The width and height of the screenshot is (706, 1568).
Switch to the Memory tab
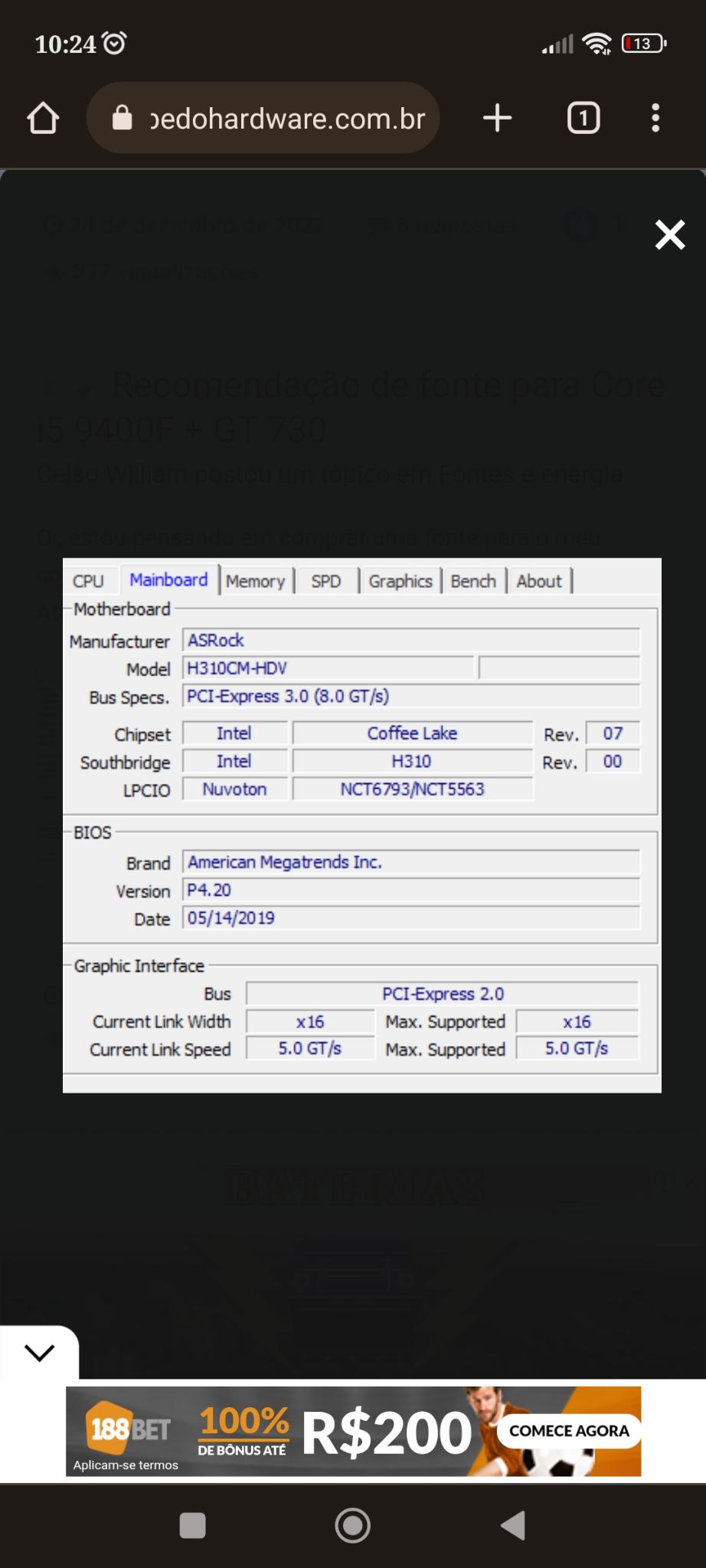[x=256, y=581]
